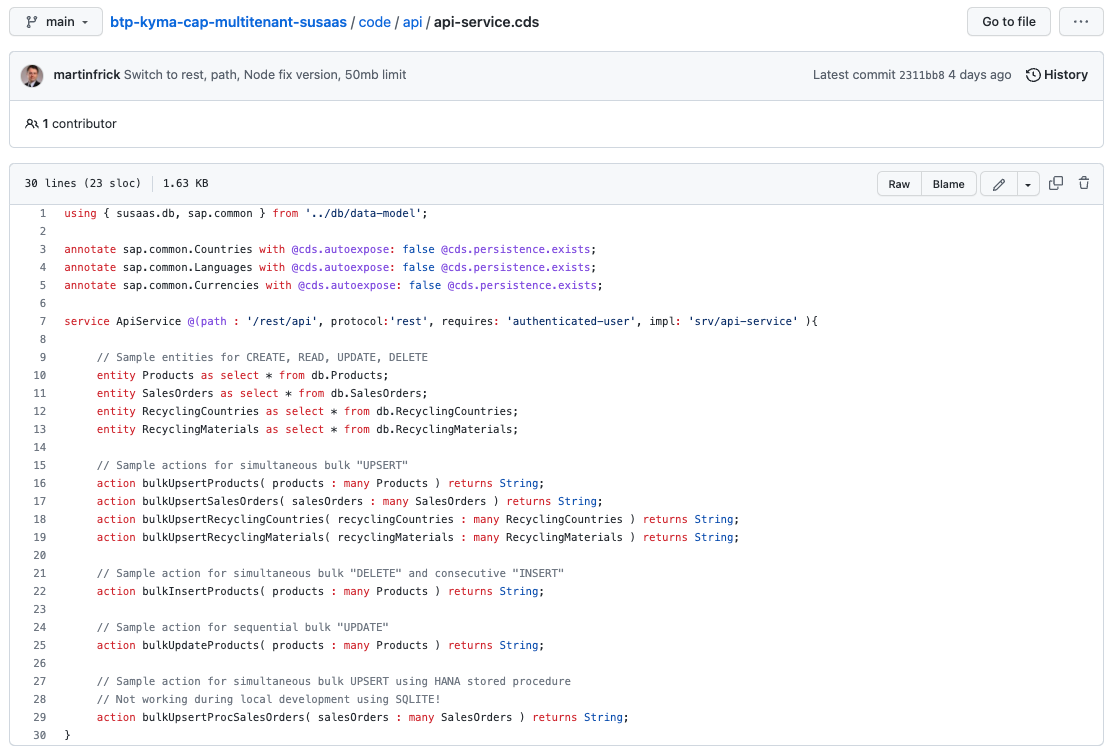This screenshot has width=1110, height=754.
Task: Open martinfrick's avatar image
Action: pyautogui.click(x=32, y=75)
